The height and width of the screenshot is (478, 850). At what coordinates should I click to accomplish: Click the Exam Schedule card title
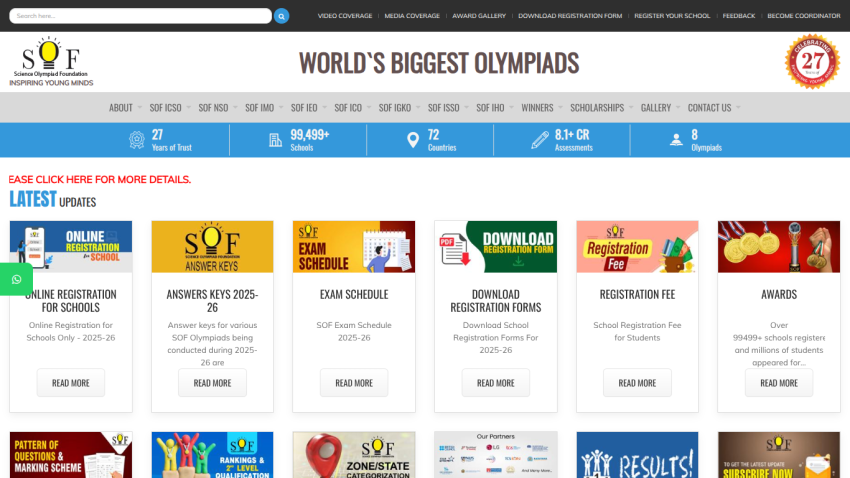coord(354,294)
